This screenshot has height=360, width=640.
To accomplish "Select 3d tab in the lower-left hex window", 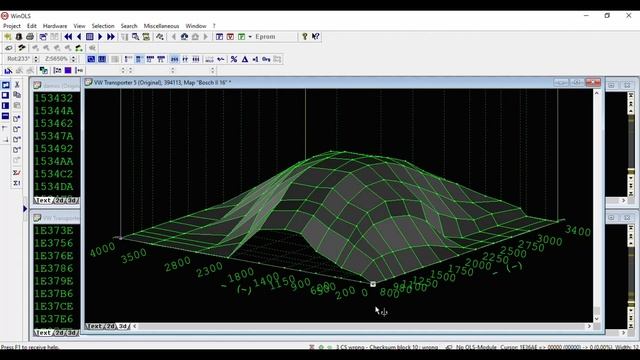I will click(x=72, y=333).
